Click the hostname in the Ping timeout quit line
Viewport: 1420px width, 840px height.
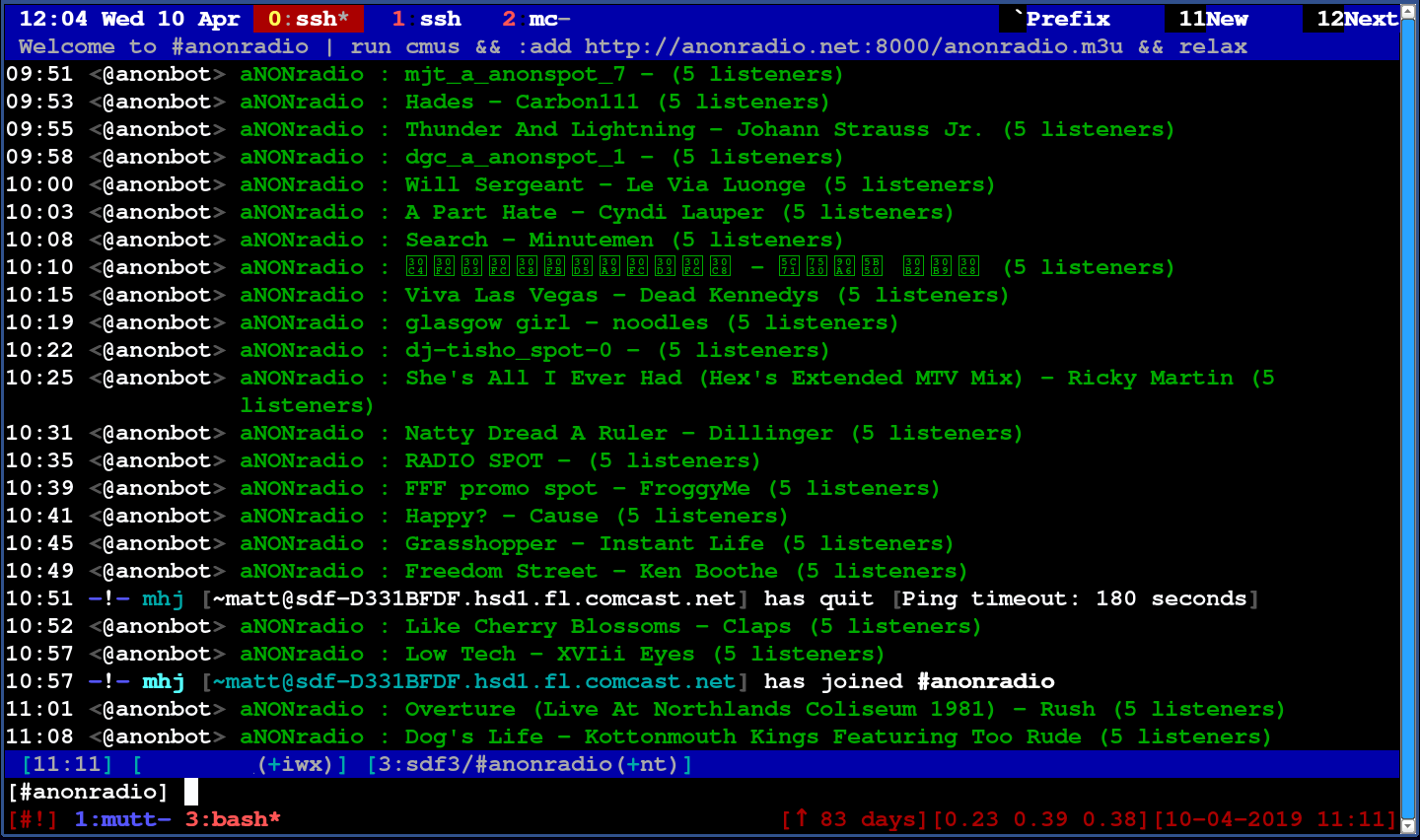(x=473, y=598)
